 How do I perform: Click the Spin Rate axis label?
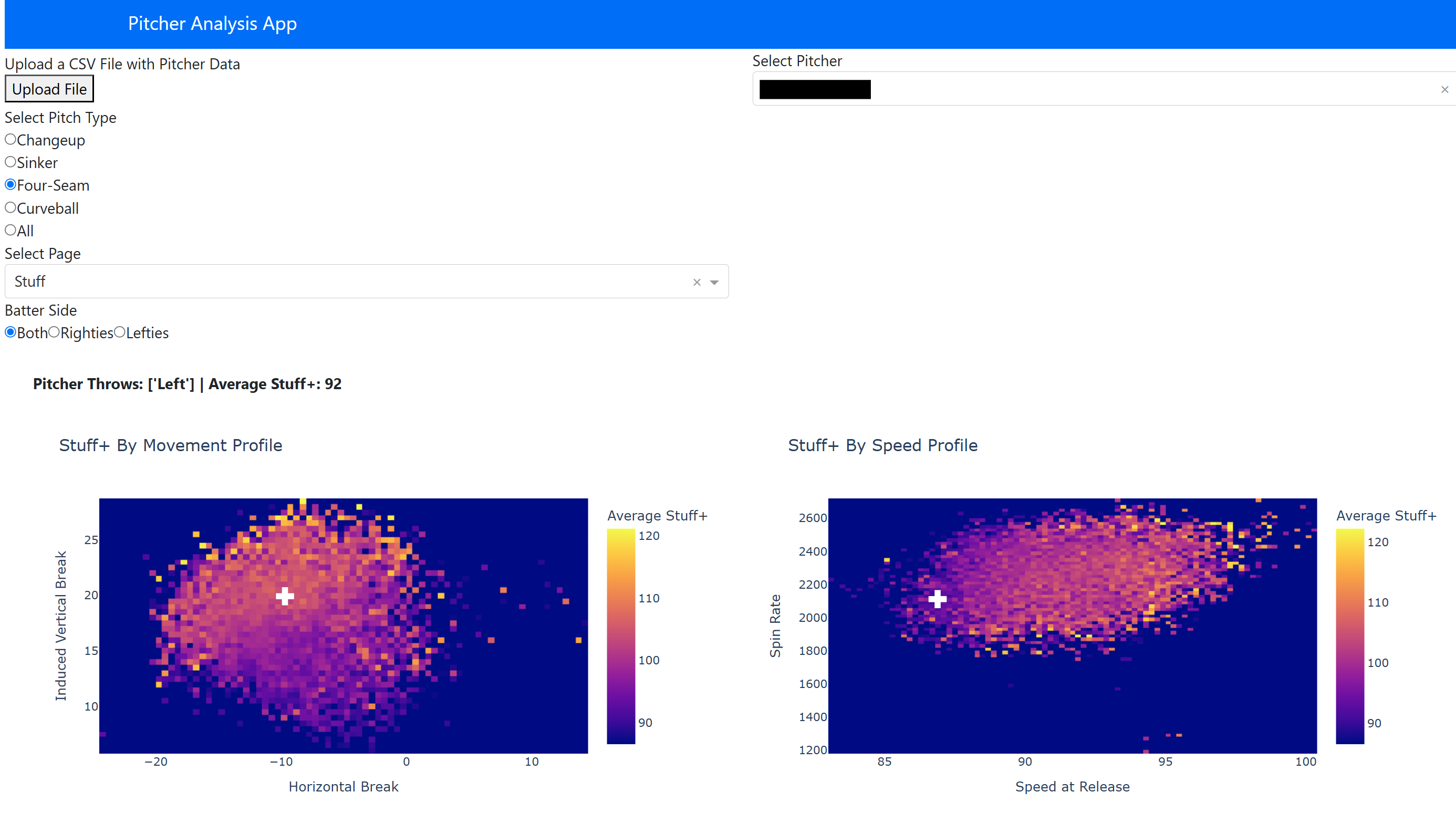click(x=775, y=626)
